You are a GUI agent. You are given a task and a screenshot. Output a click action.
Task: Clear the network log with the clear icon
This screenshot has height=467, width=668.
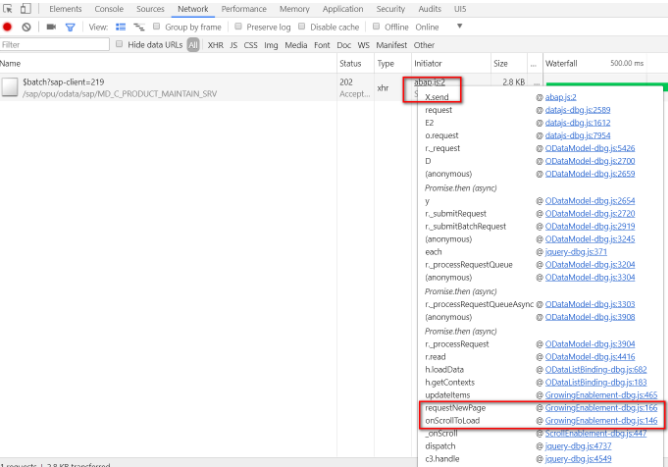[26, 27]
